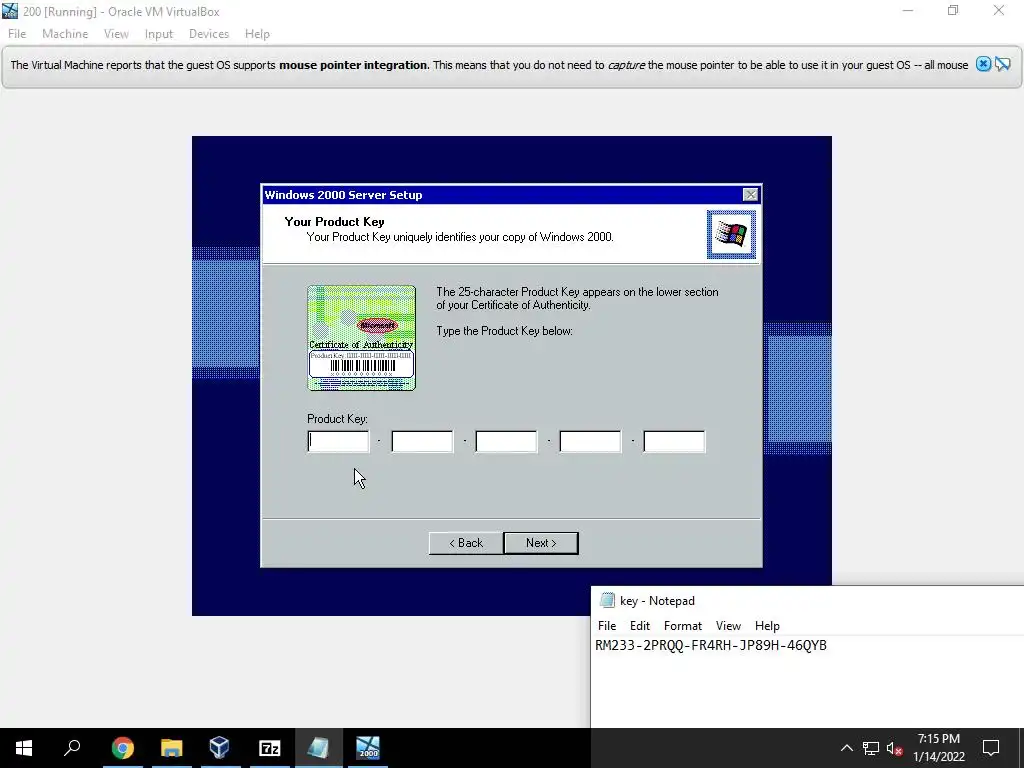Show hidden system tray icons
This screenshot has height=768, width=1024.
coord(846,748)
